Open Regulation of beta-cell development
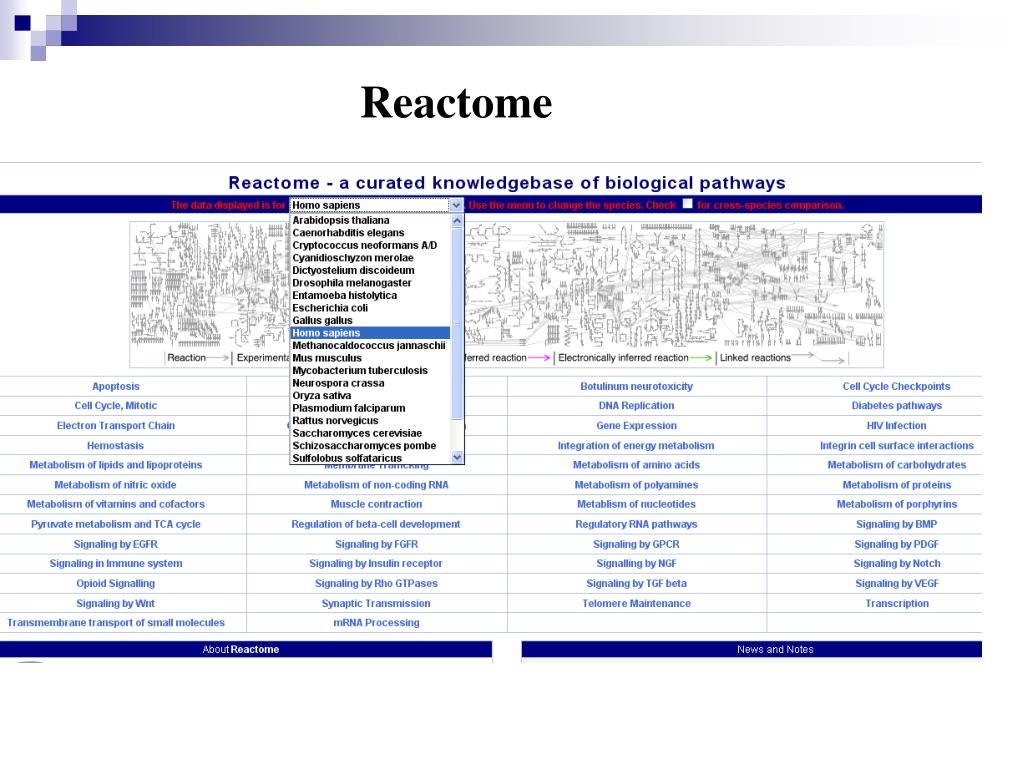The image size is (1024, 768). tap(376, 524)
